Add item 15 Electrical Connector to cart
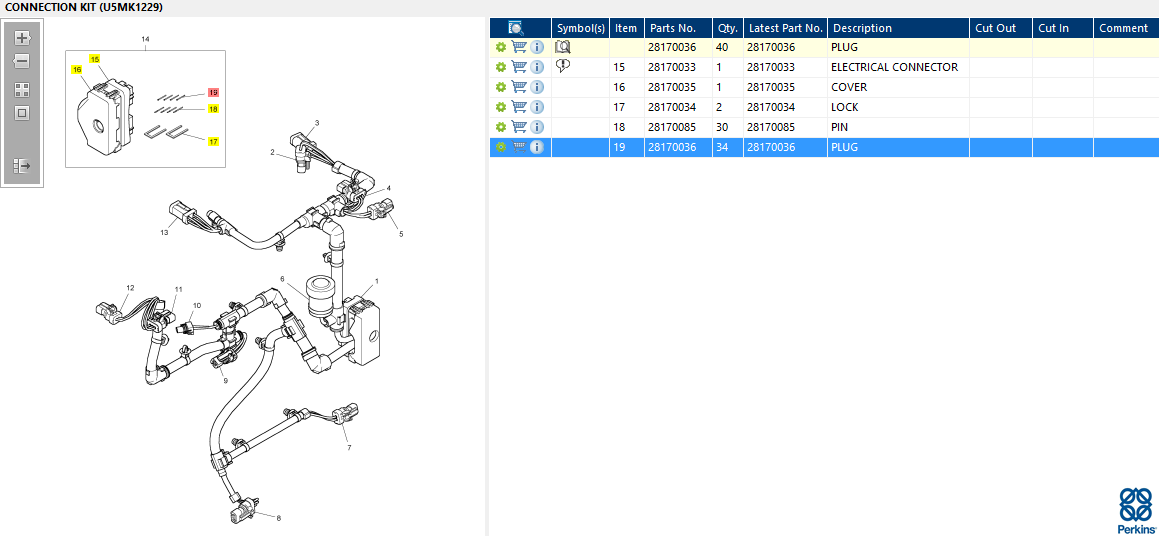The image size is (1159, 536). [519, 67]
